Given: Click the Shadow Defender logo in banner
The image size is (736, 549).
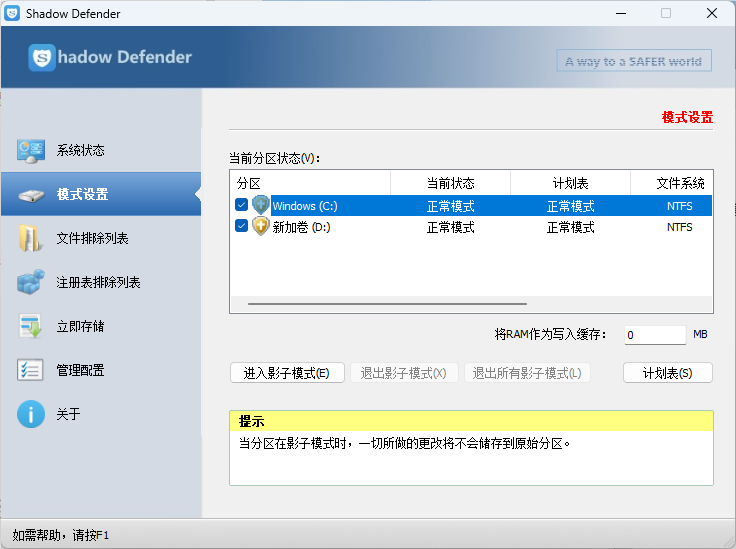Looking at the screenshot, I should point(110,57).
